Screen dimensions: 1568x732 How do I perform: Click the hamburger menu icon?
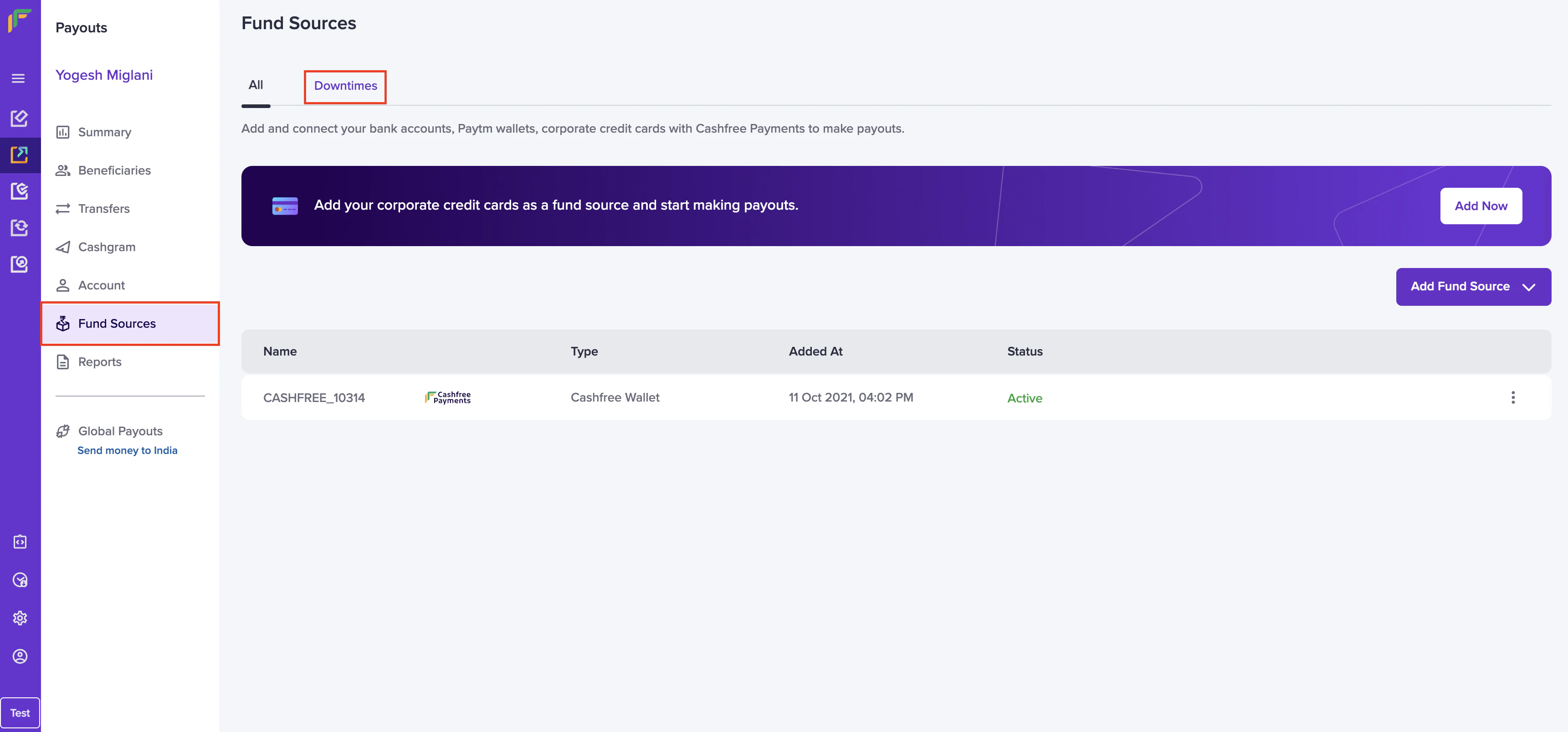click(x=18, y=78)
